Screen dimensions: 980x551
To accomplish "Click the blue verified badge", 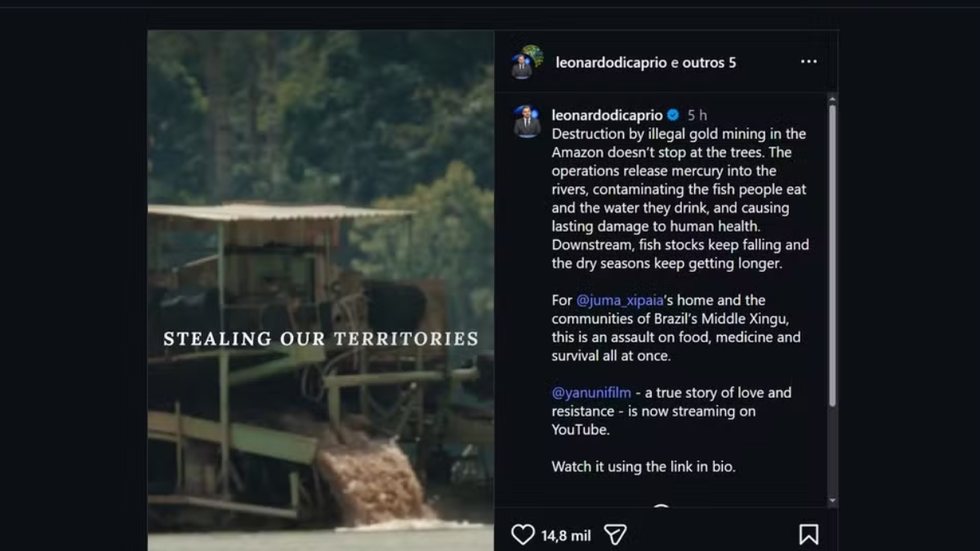I will coord(673,115).
